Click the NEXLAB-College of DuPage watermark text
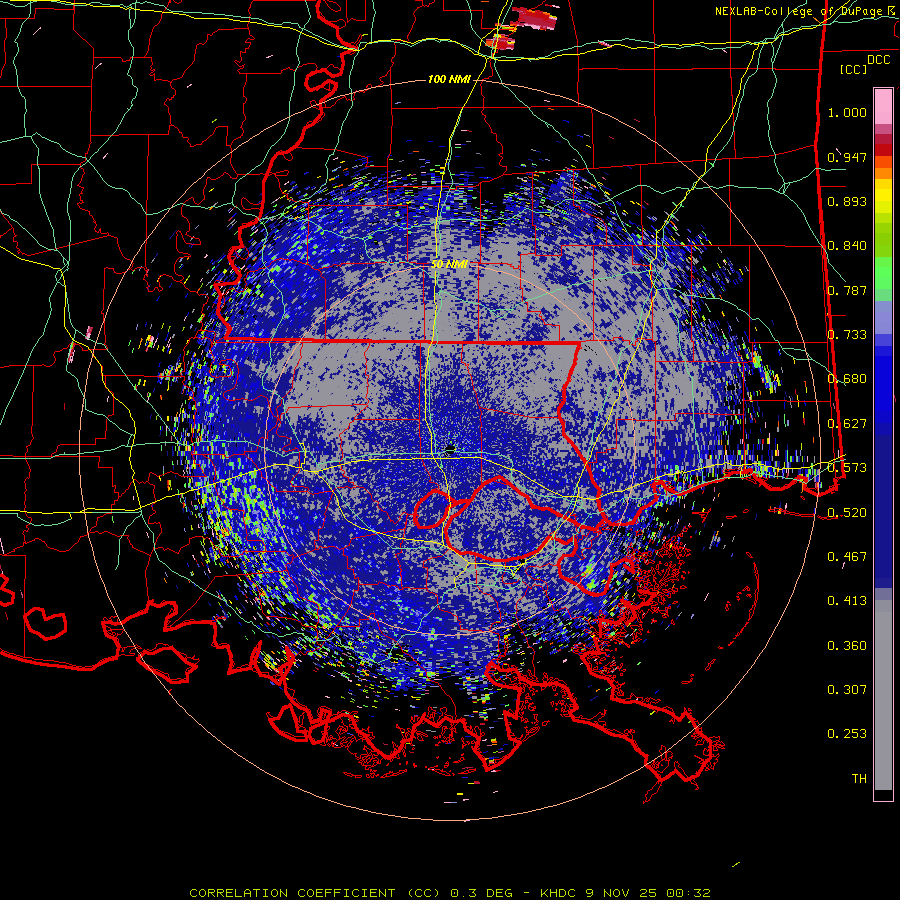Viewport: 900px width, 900px height. point(806,11)
